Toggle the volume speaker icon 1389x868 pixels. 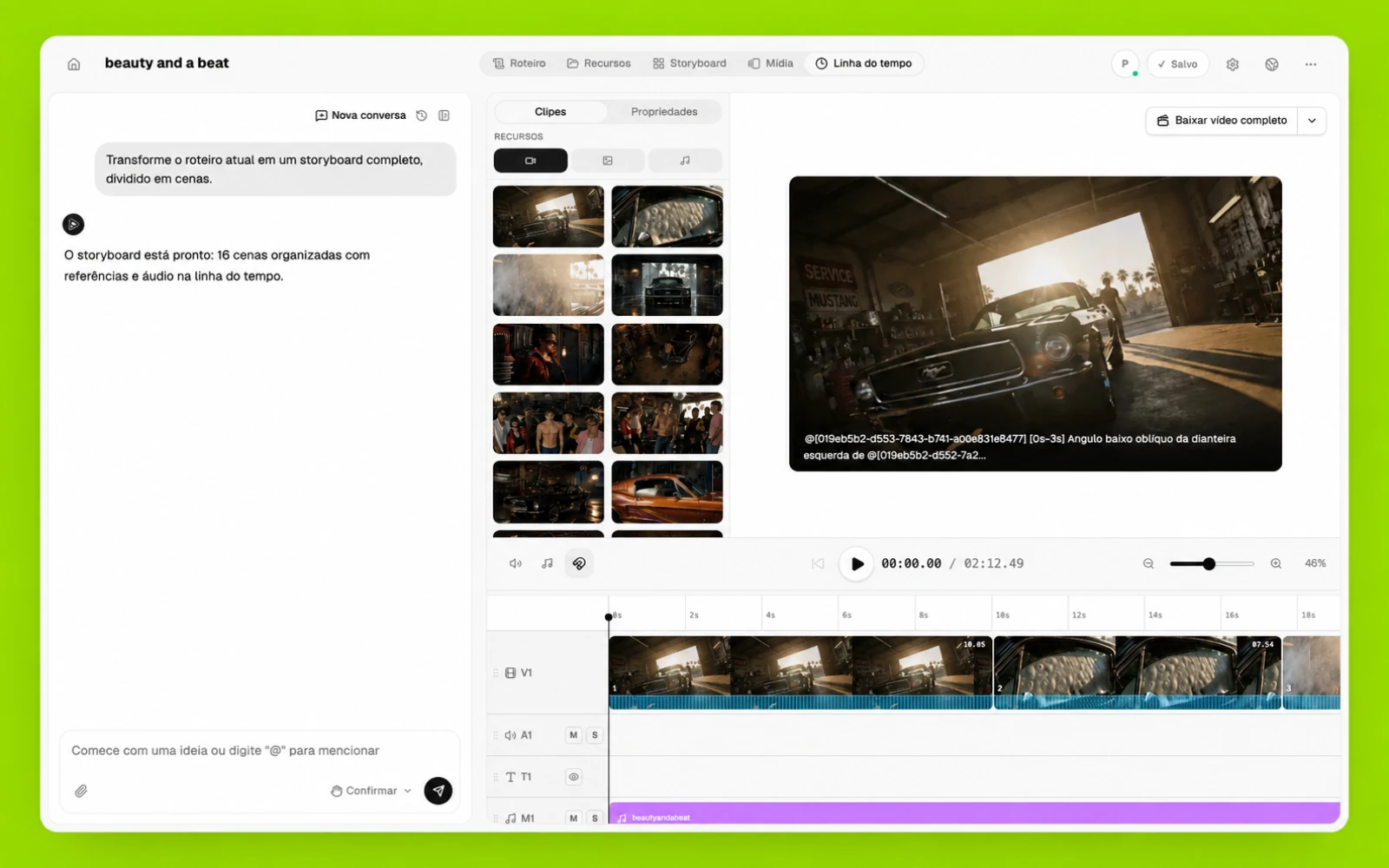[x=516, y=563]
